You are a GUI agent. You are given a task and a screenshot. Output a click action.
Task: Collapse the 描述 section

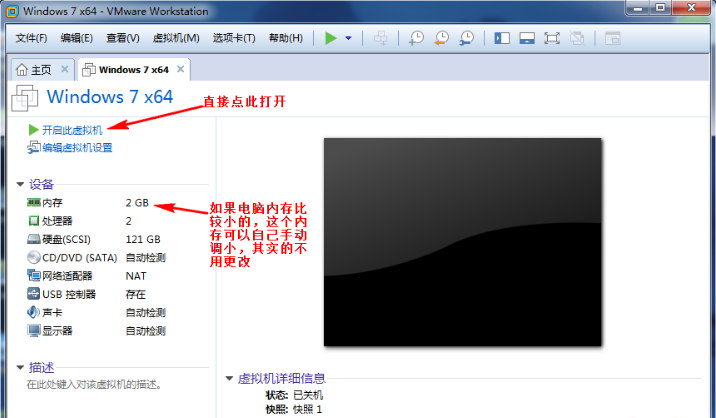20,367
